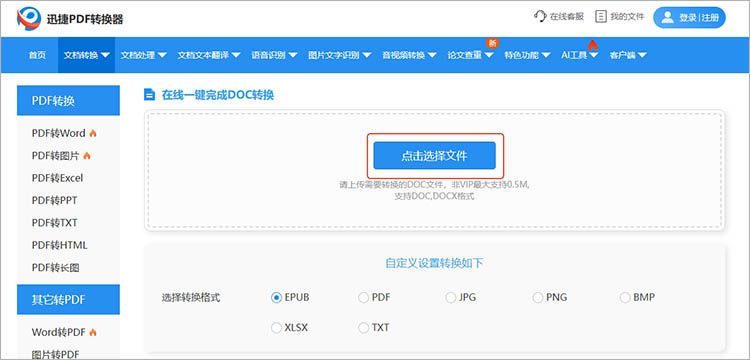
Task: Click the 迅捷PDF转换器 brand name text
Action: 85,19
